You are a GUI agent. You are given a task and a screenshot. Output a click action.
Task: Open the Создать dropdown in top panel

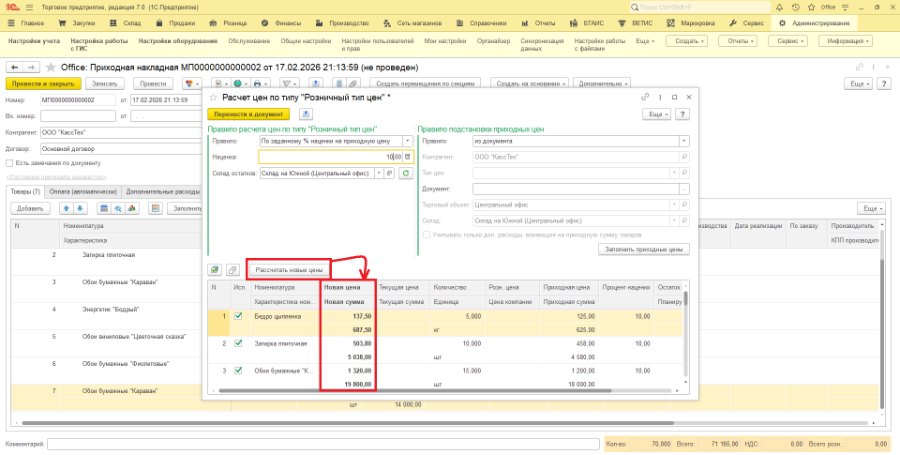coord(686,41)
